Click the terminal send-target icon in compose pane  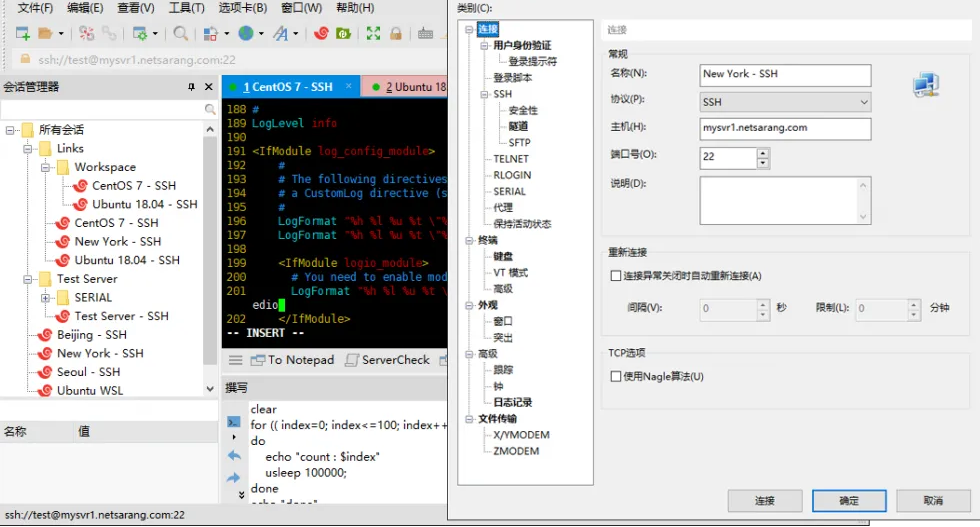click(234, 422)
